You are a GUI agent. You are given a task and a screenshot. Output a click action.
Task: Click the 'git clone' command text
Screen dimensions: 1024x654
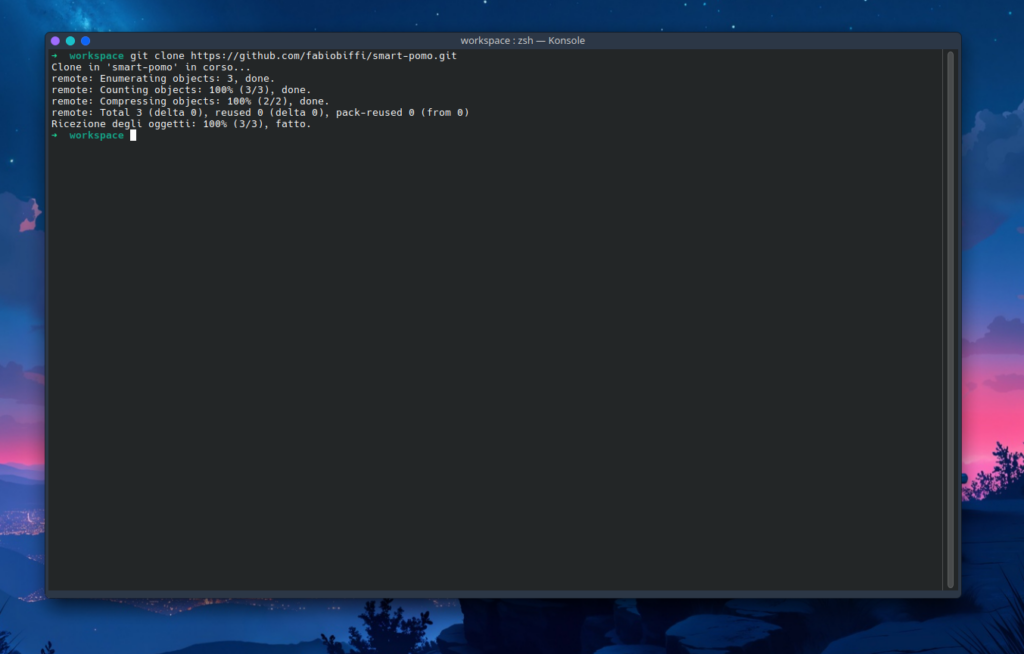[x=157, y=56]
